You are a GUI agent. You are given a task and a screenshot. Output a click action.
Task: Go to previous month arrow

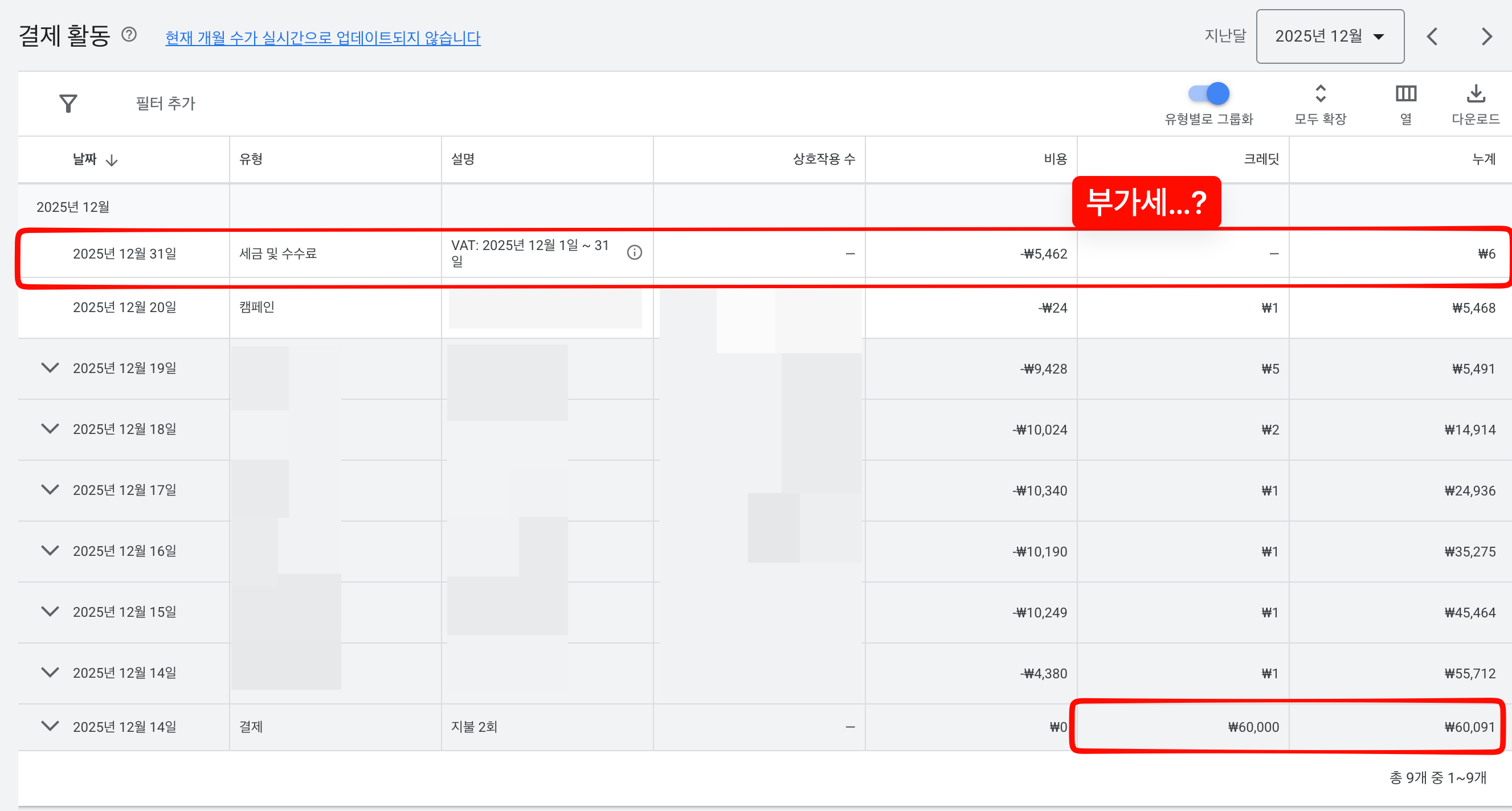(x=1432, y=36)
